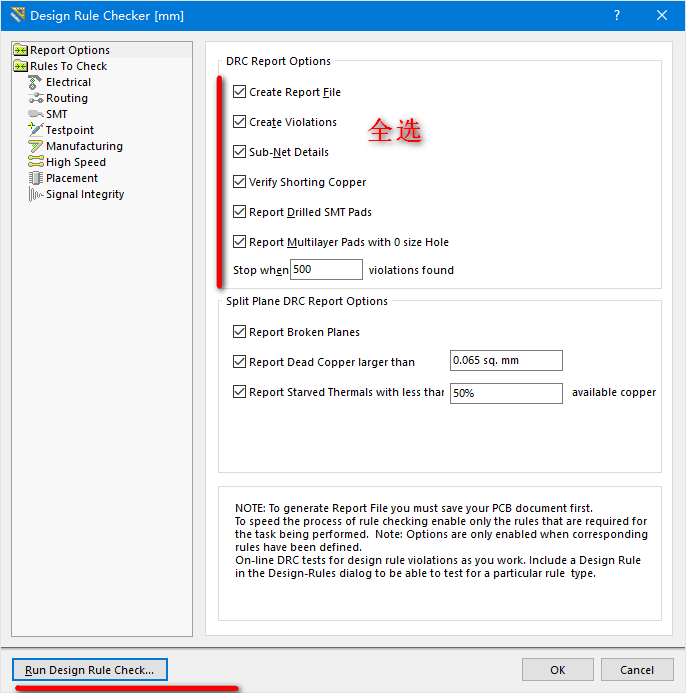
Task: Click the Signal Integrity rules icon
Action: click(x=36, y=194)
